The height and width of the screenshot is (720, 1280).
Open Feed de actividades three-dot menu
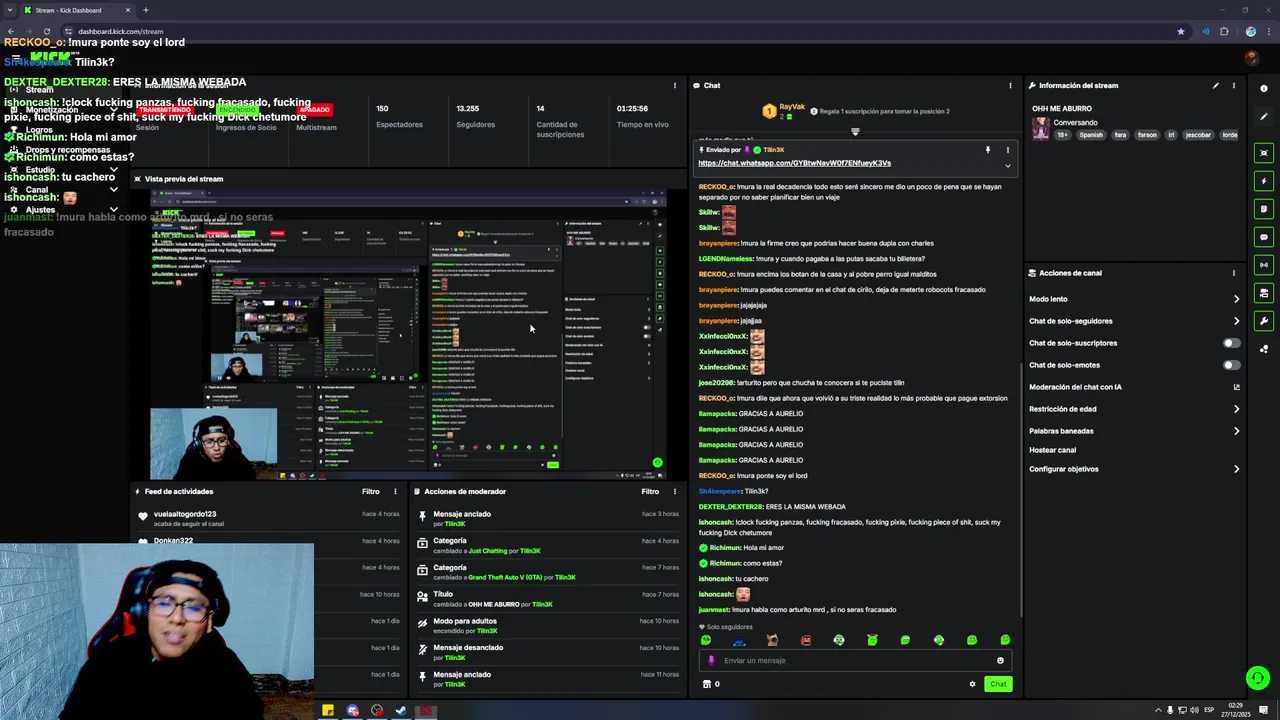(395, 492)
